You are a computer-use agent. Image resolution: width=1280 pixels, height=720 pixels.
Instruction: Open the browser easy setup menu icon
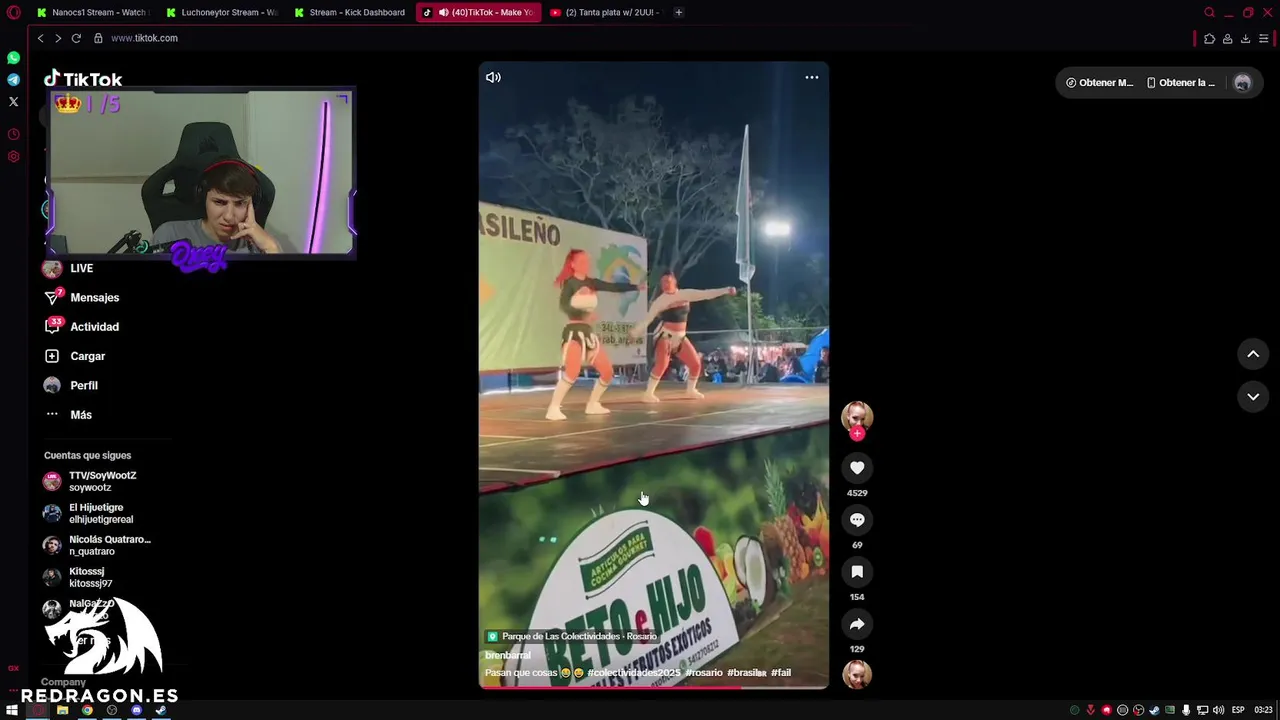(x=1264, y=38)
